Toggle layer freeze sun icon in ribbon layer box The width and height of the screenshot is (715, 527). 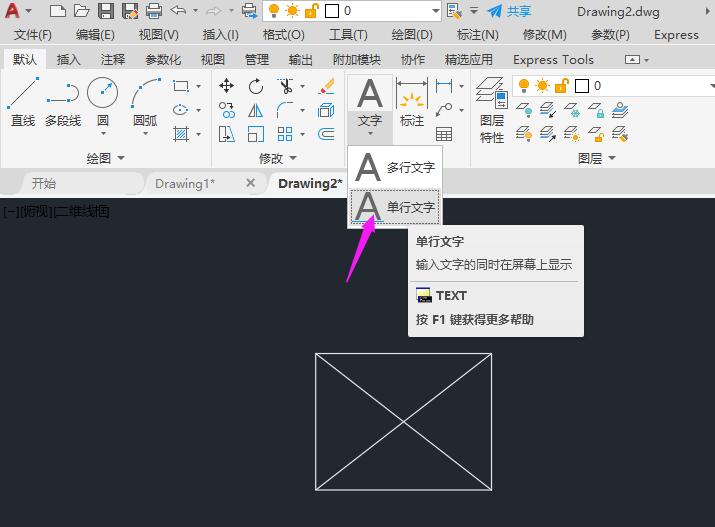[542, 86]
